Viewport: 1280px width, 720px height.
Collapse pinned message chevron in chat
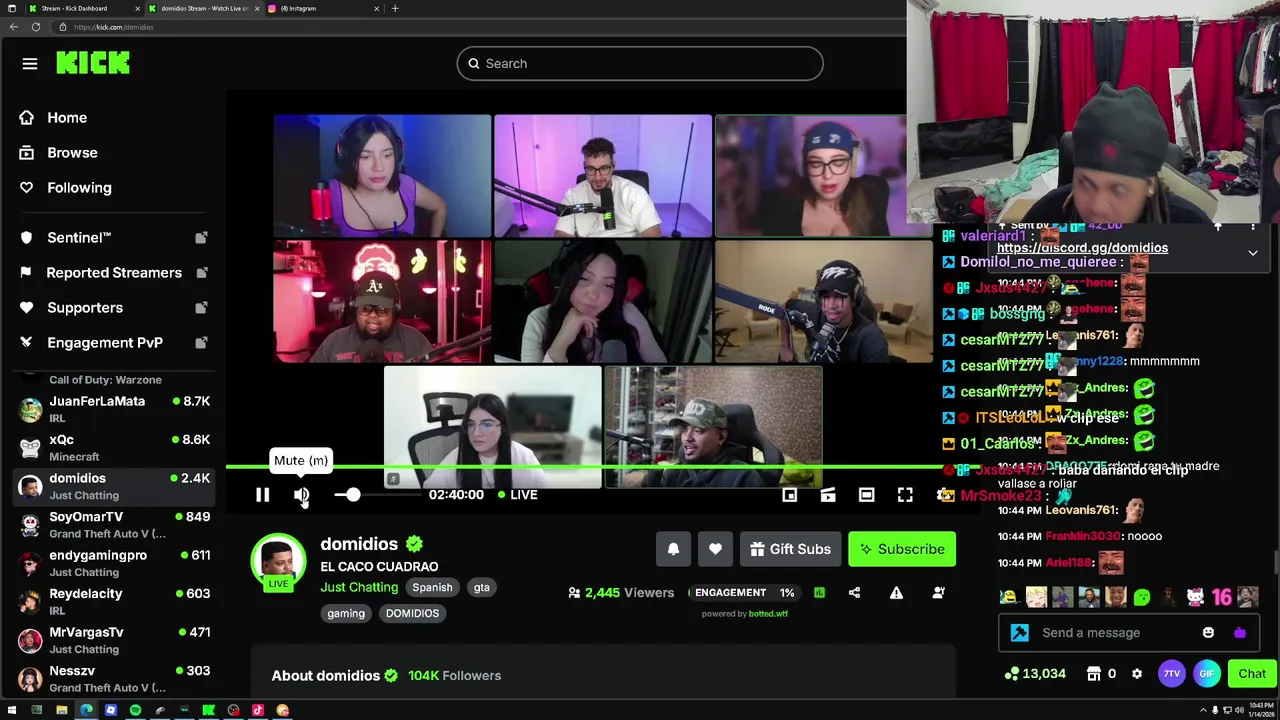1253,253
